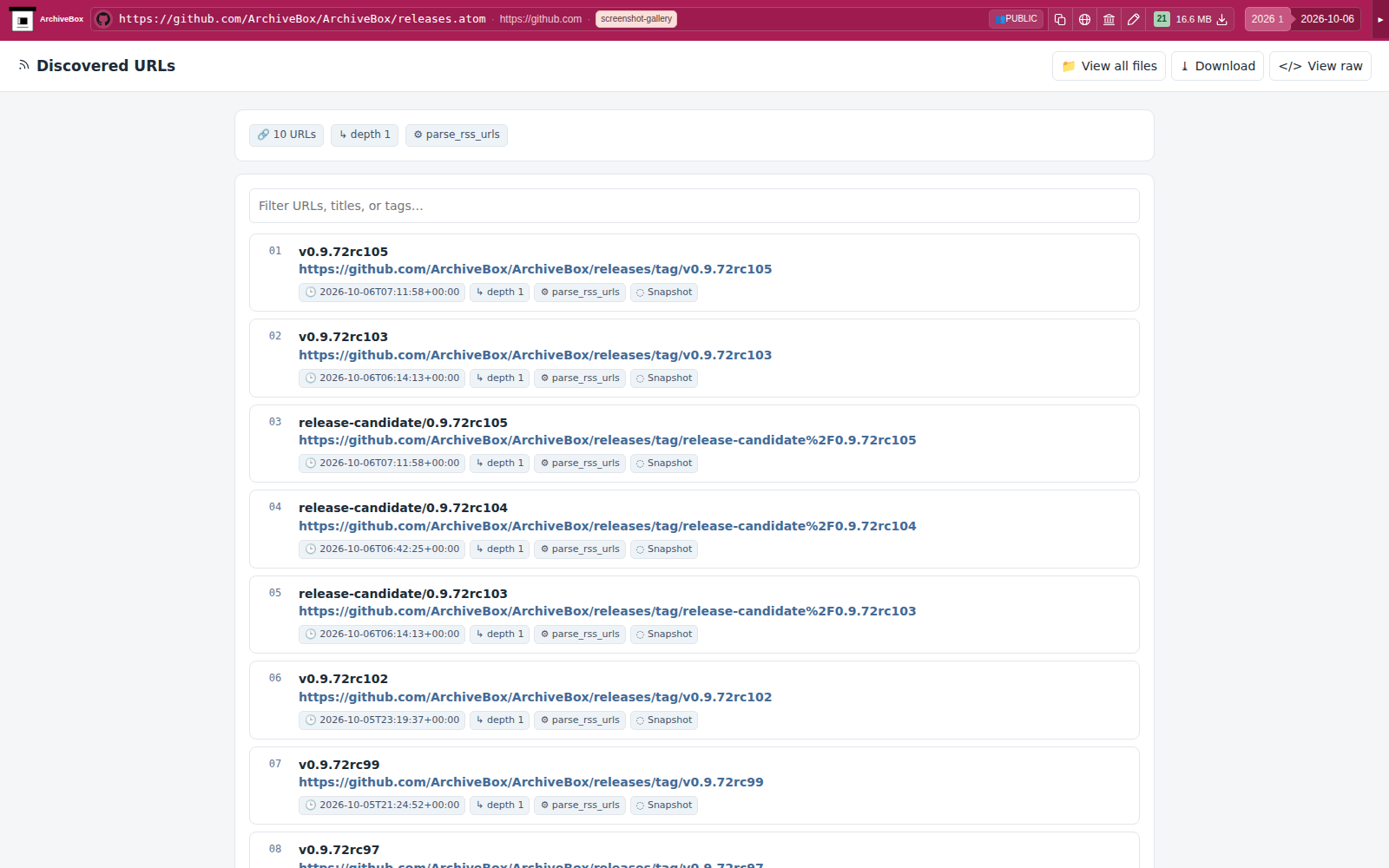Edit the snapshot using the pencil icon
Image resolution: width=1389 pixels, height=868 pixels.
pyautogui.click(x=1133, y=19)
